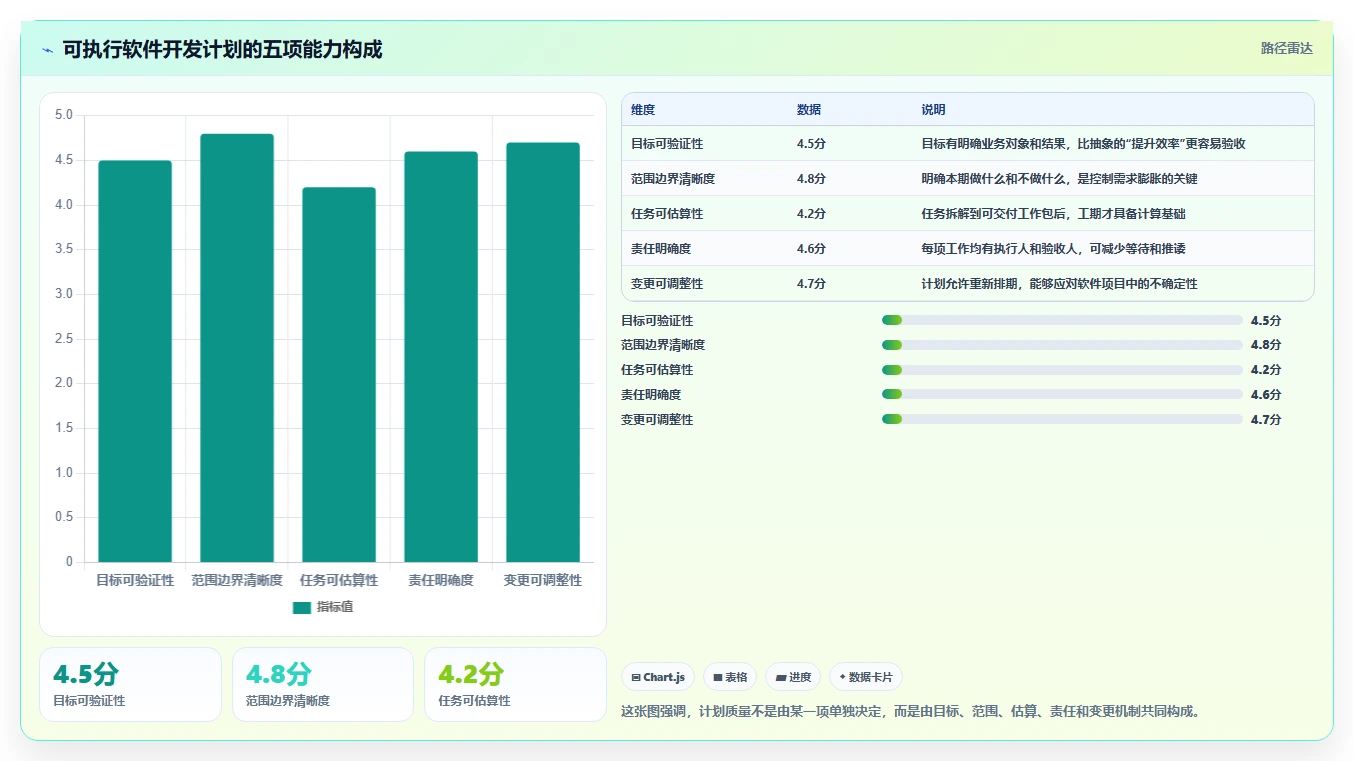Click the summary sentence starting 这张图强调
1354x761 pixels.
[x=910, y=712]
